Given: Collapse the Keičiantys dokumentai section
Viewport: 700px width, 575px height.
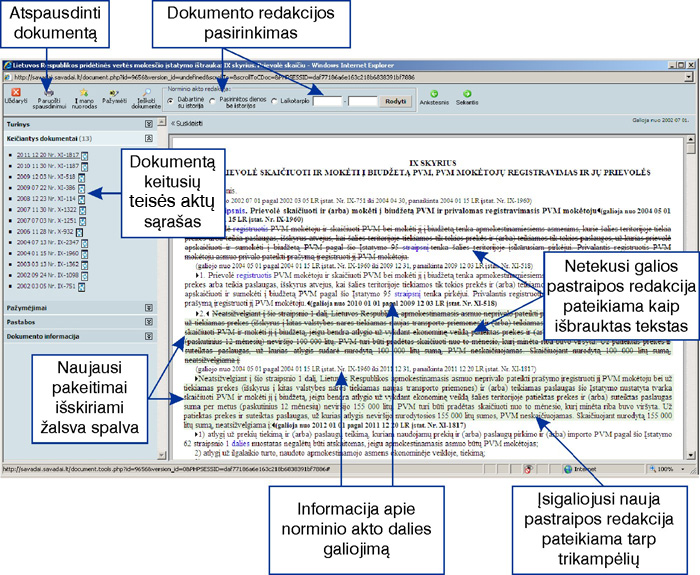Looking at the screenshot, I should click(149, 138).
